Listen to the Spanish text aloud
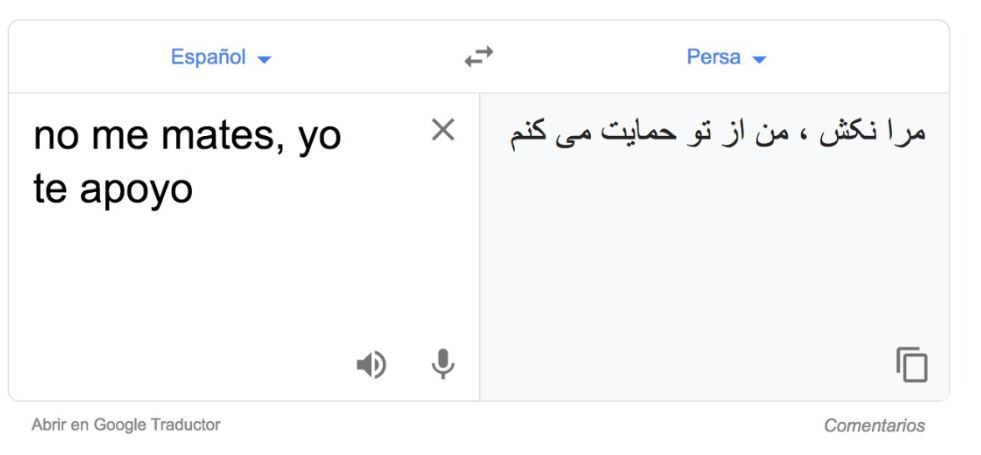The width and height of the screenshot is (981, 455). pyautogui.click(x=371, y=365)
